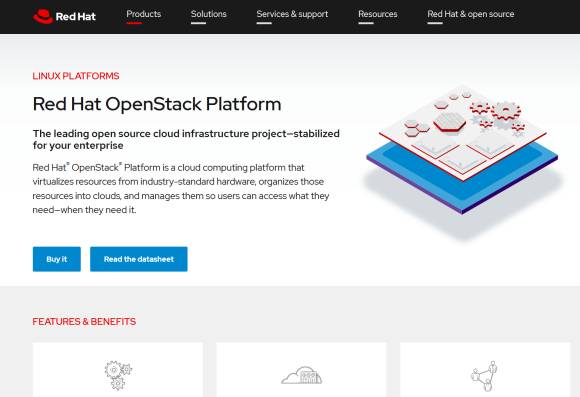Click the LINUX PLATFORMS label
Screen dimensions: 580x397
pyautogui.click(x=76, y=76)
